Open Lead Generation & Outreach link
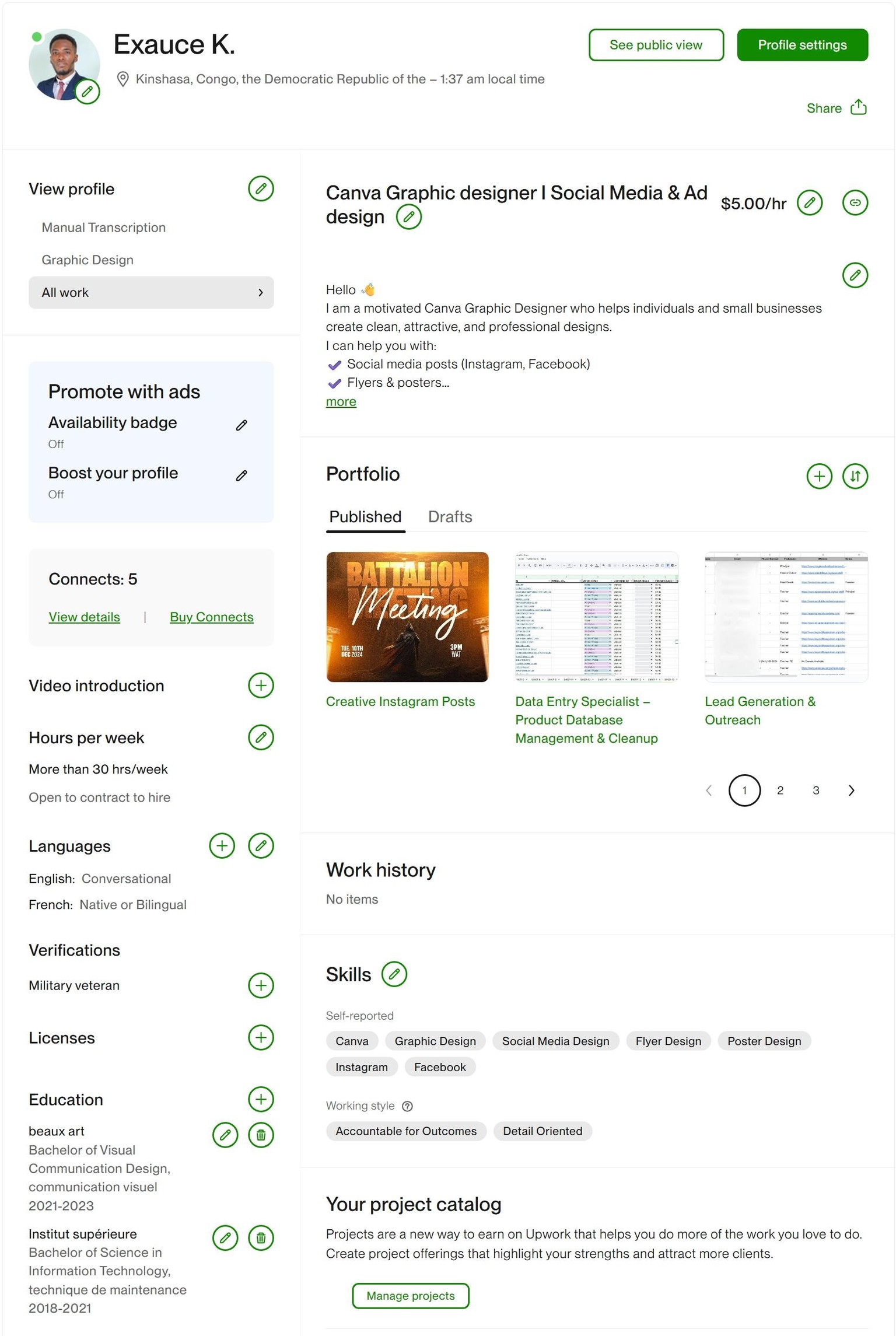This screenshot has width=896, height=1336. click(x=760, y=711)
